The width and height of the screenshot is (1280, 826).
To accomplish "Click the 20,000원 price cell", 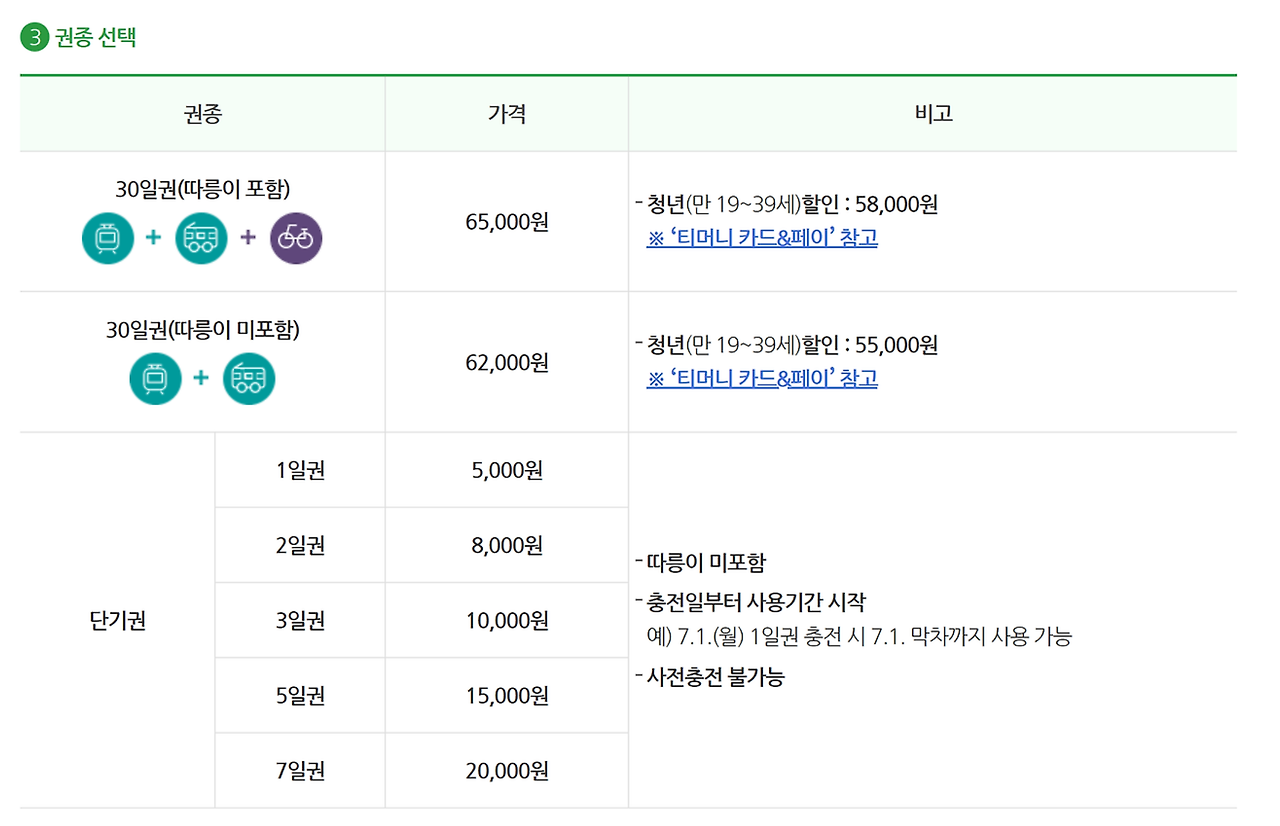I will (x=507, y=771).
